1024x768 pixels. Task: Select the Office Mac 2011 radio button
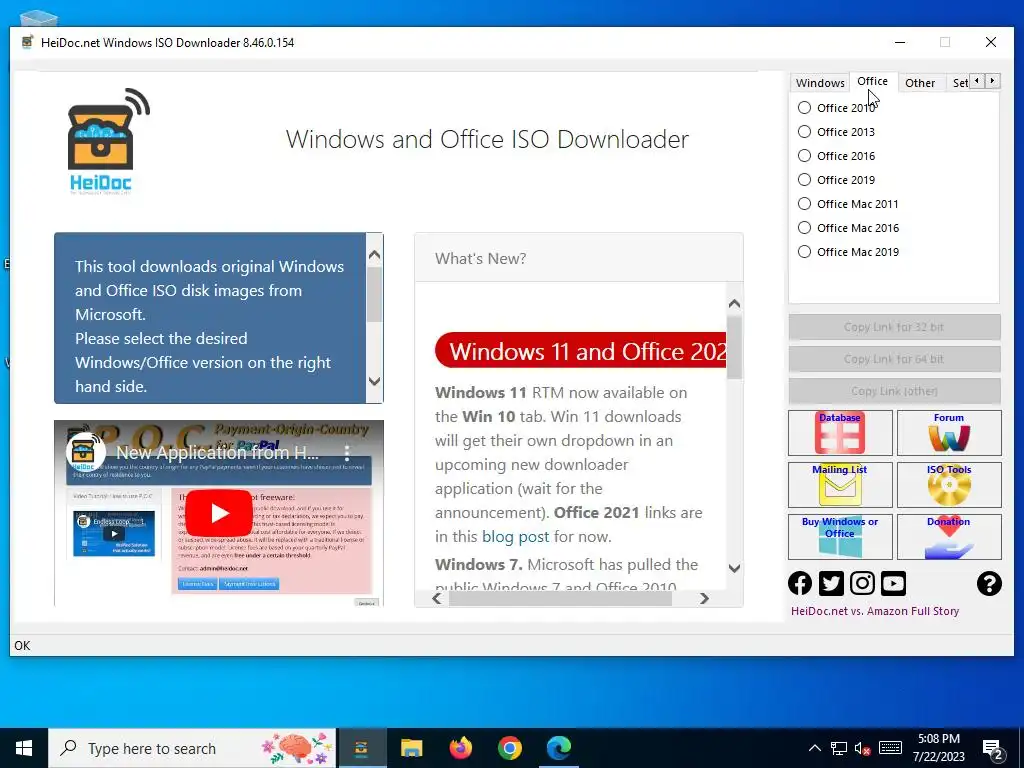click(x=805, y=203)
